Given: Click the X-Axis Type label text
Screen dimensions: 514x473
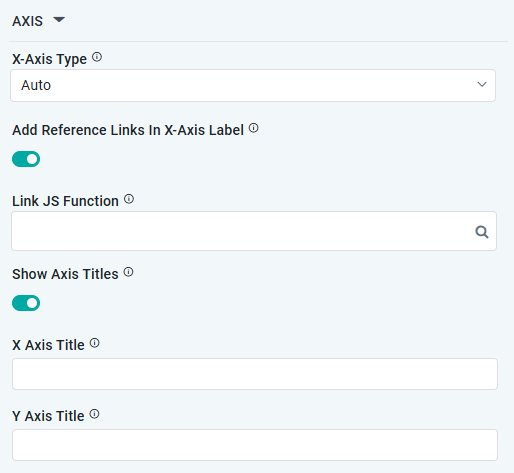Looking at the screenshot, I should [49, 59].
